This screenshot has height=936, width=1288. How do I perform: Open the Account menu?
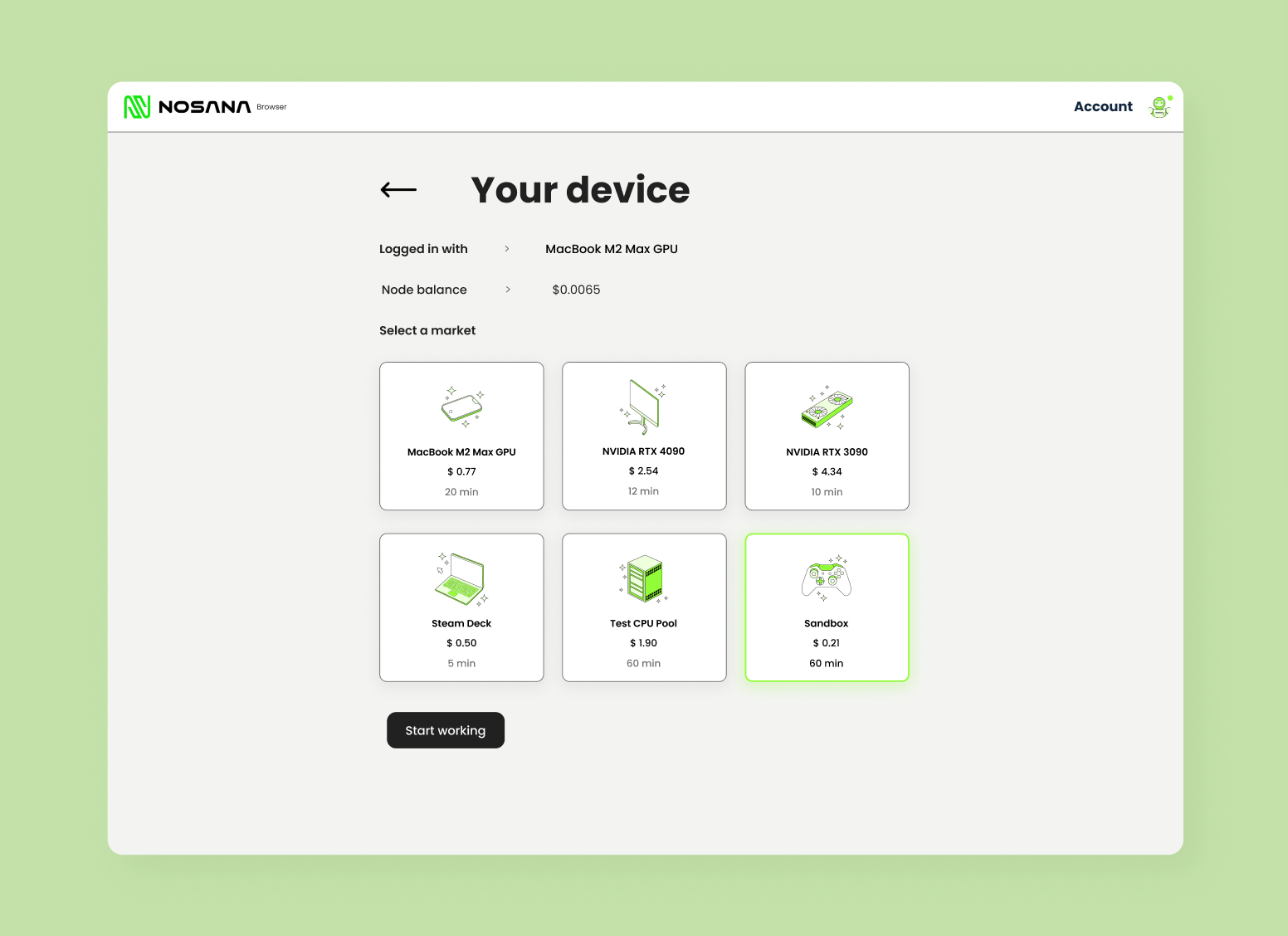[1103, 107]
